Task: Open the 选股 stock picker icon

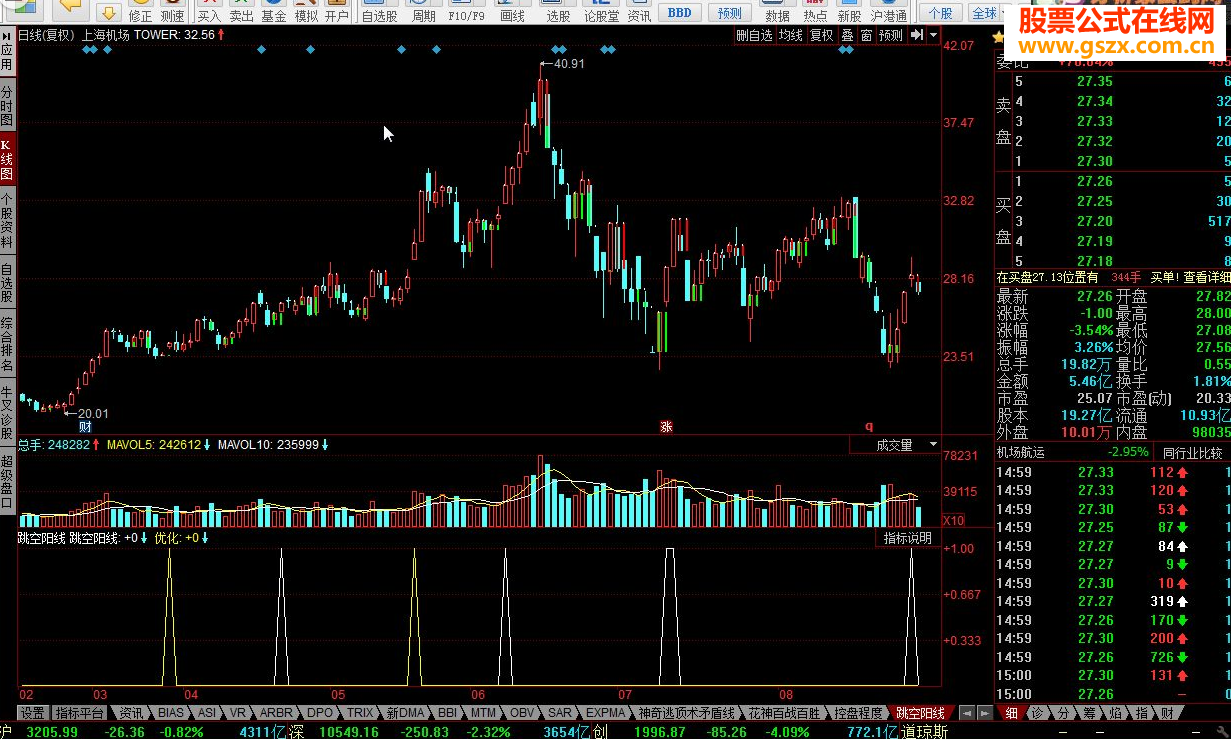Action: click(x=558, y=12)
